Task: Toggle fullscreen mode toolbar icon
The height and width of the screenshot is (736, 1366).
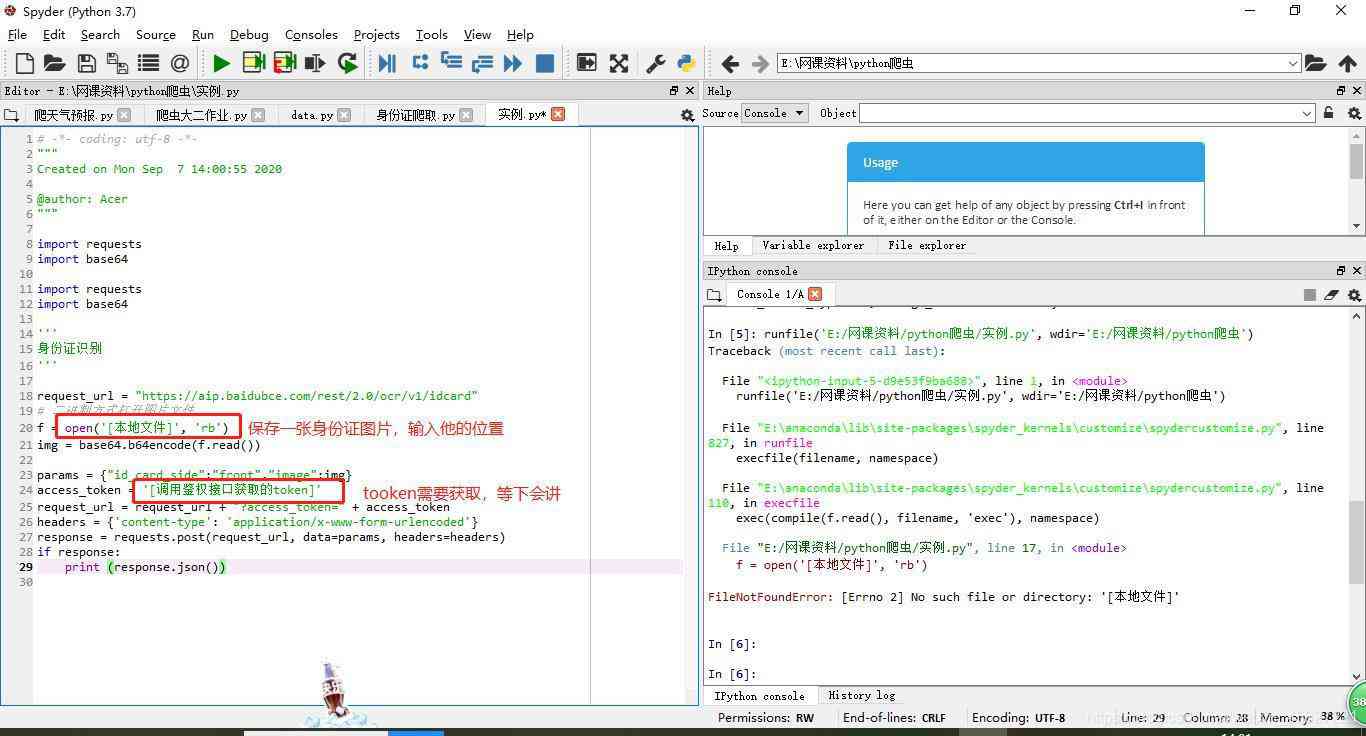Action: pos(619,63)
